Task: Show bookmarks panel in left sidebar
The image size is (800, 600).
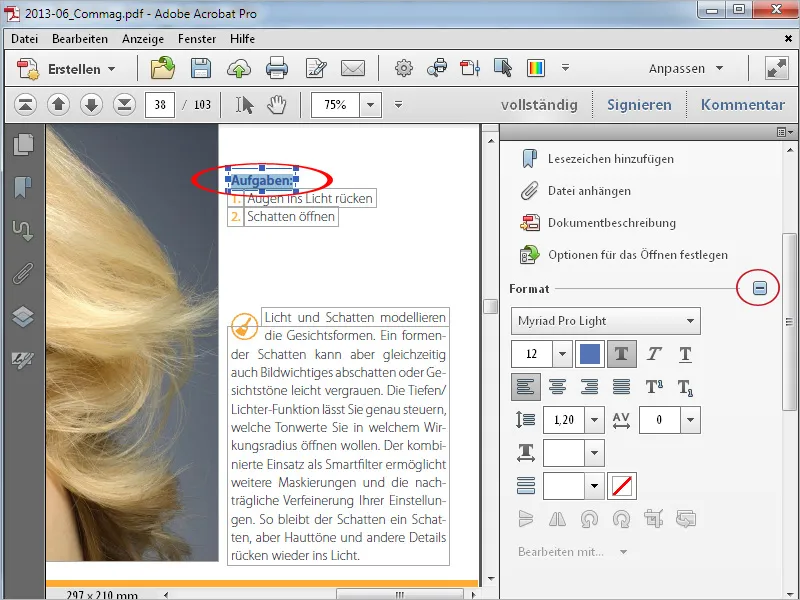Action: click(23, 187)
